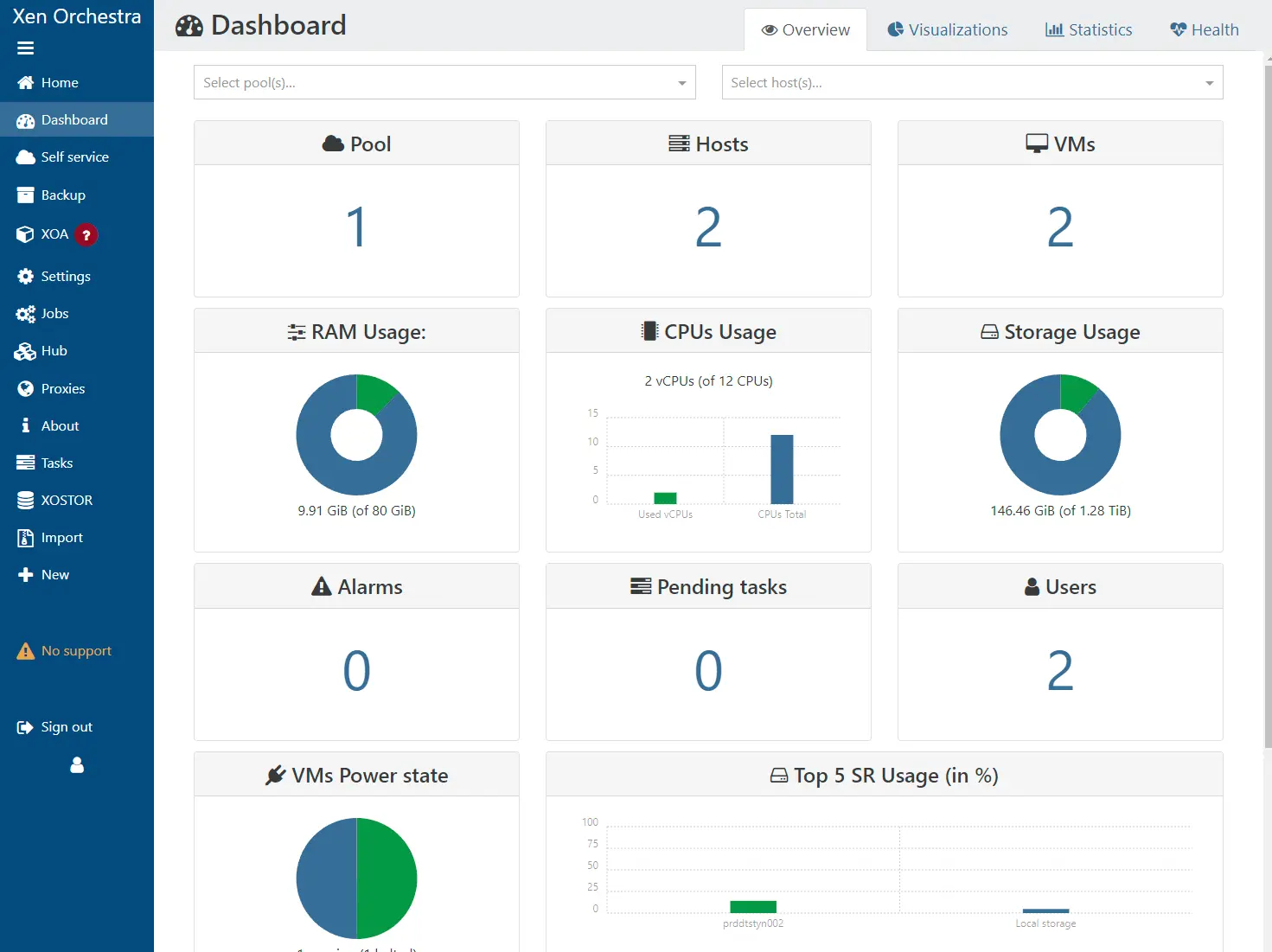Image resolution: width=1272 pixels, height=952 pixels.
Task: Click the Alarms warning triangle icon
Action: click(322, 587)
